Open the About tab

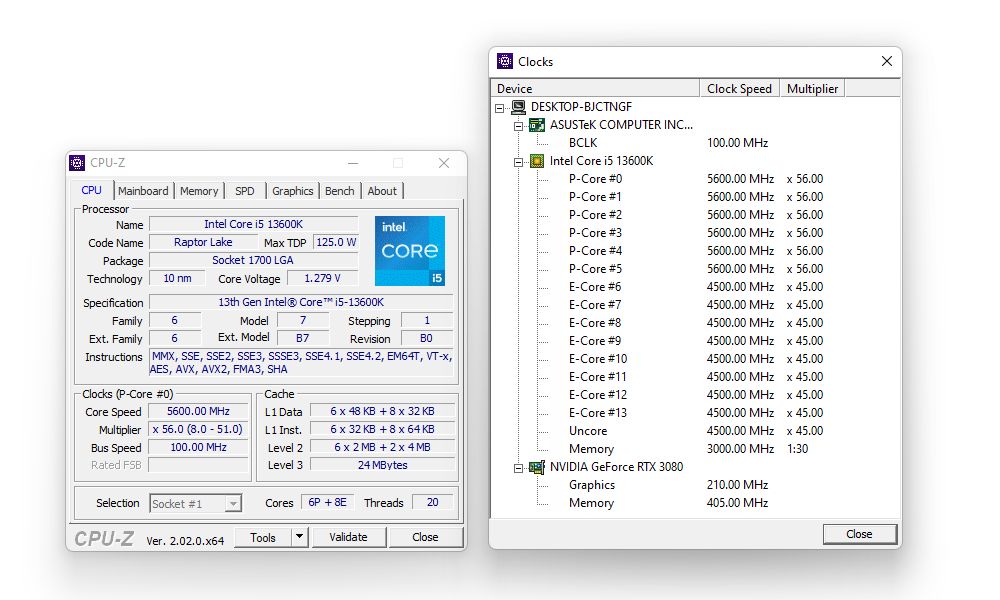click(382, 191)
